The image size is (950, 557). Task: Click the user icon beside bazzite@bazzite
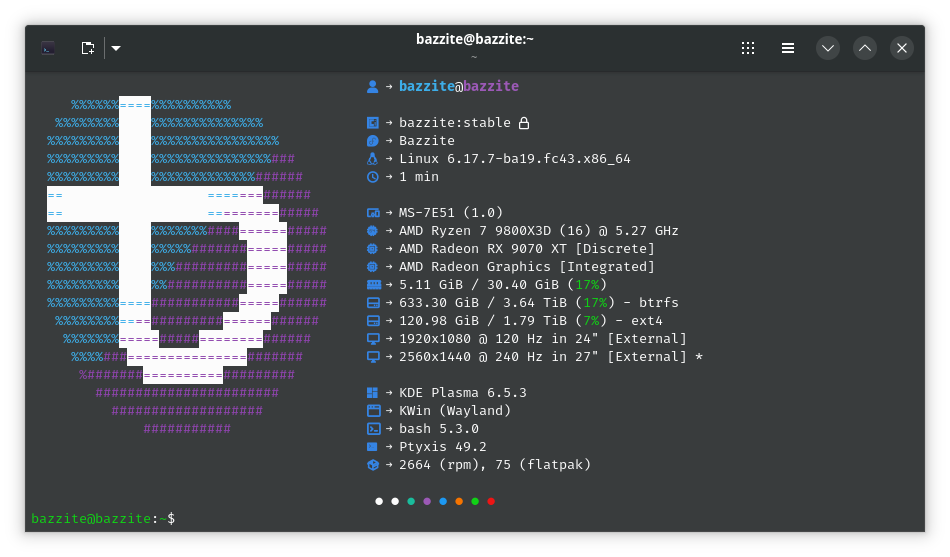pyautogui.click(x=373, y=86)
